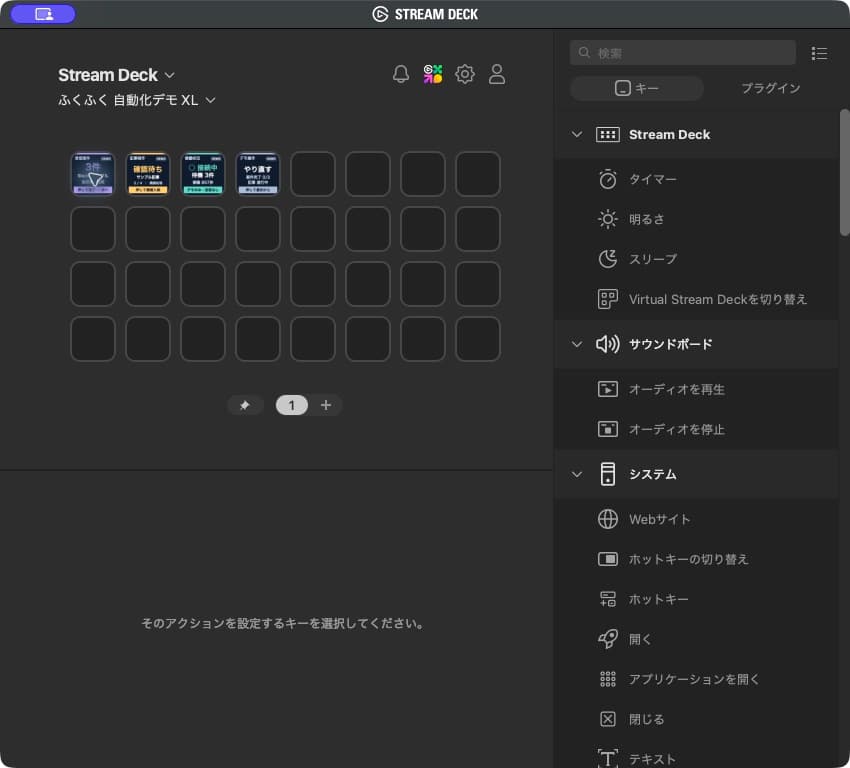The image size is (850, 768).
Task: Switch to the キー tab
Action: click(x=637, y=88)
